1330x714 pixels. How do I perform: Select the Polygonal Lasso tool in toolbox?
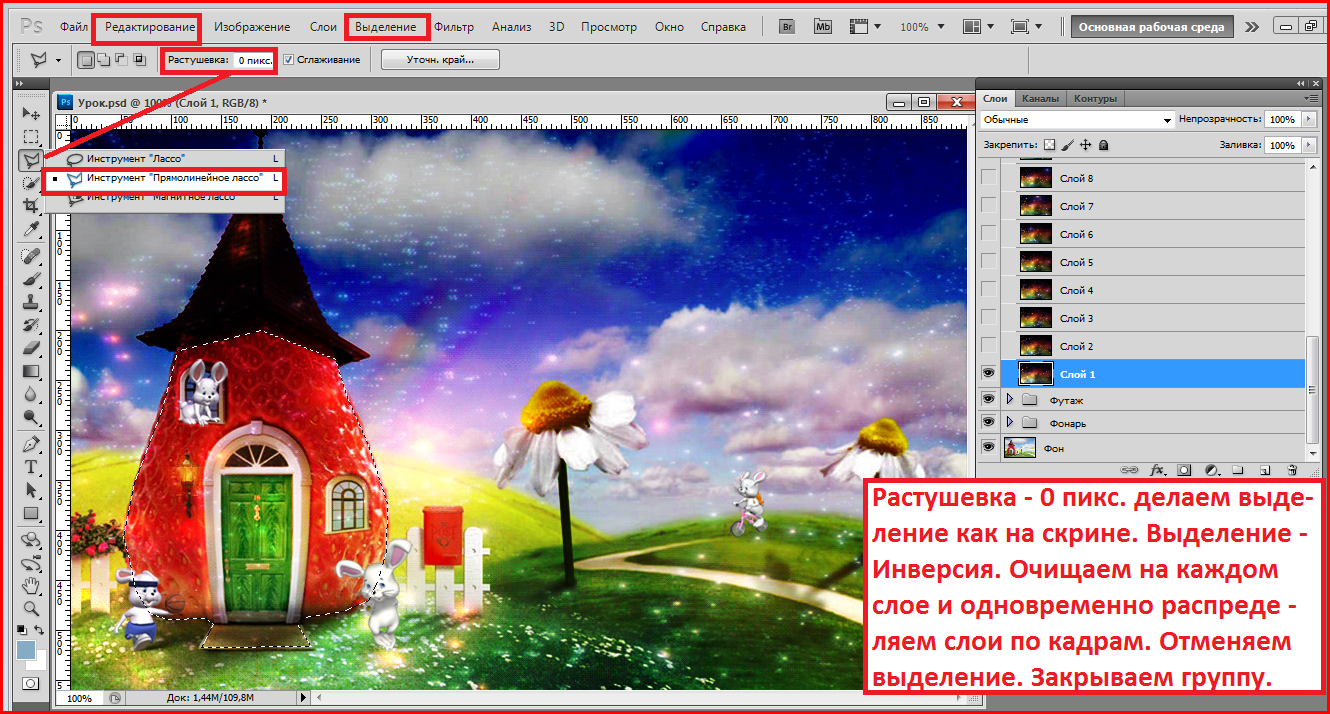tap(31, 159)
